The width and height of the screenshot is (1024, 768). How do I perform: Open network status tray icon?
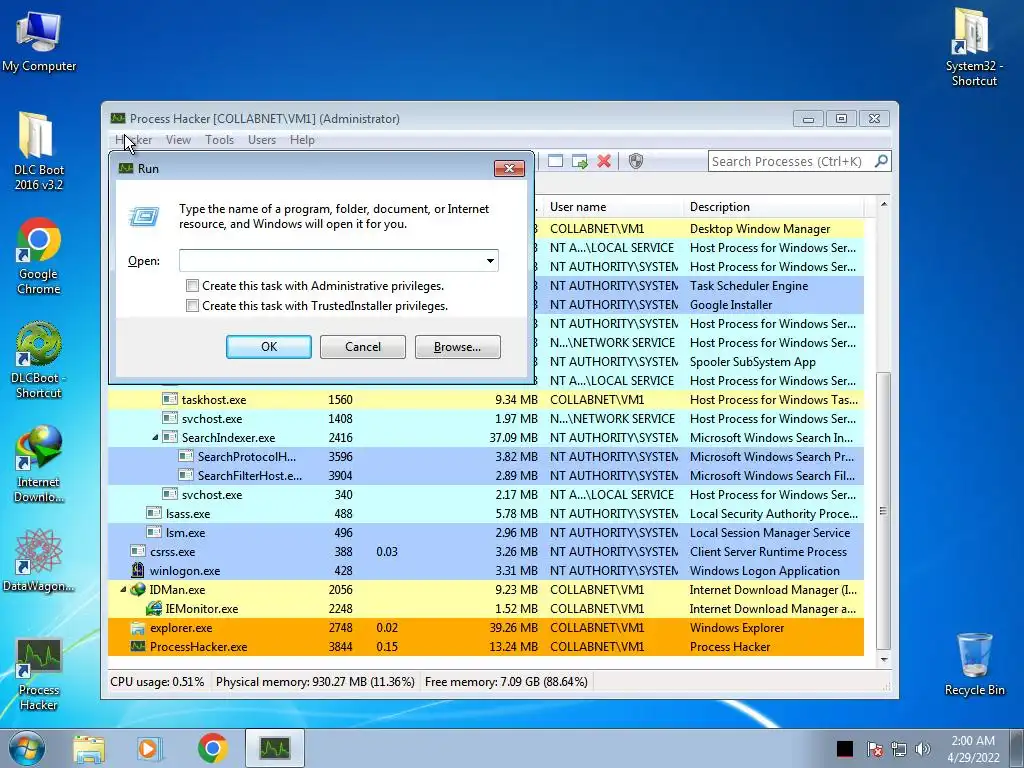[x=899, y=749]
